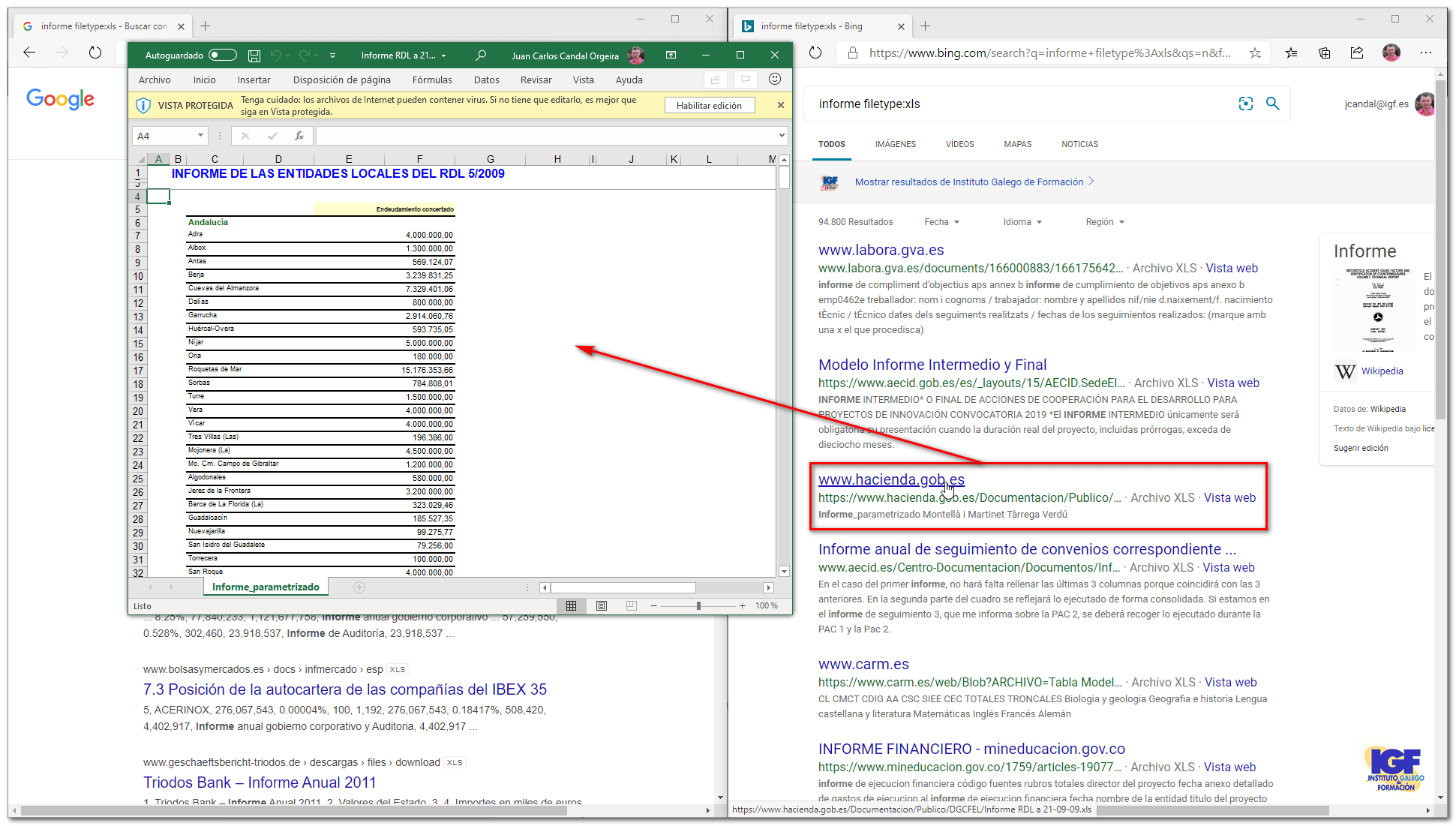
Task: Open Triodos Bank Informe Anual 2011 link
Action: point(260,782)
